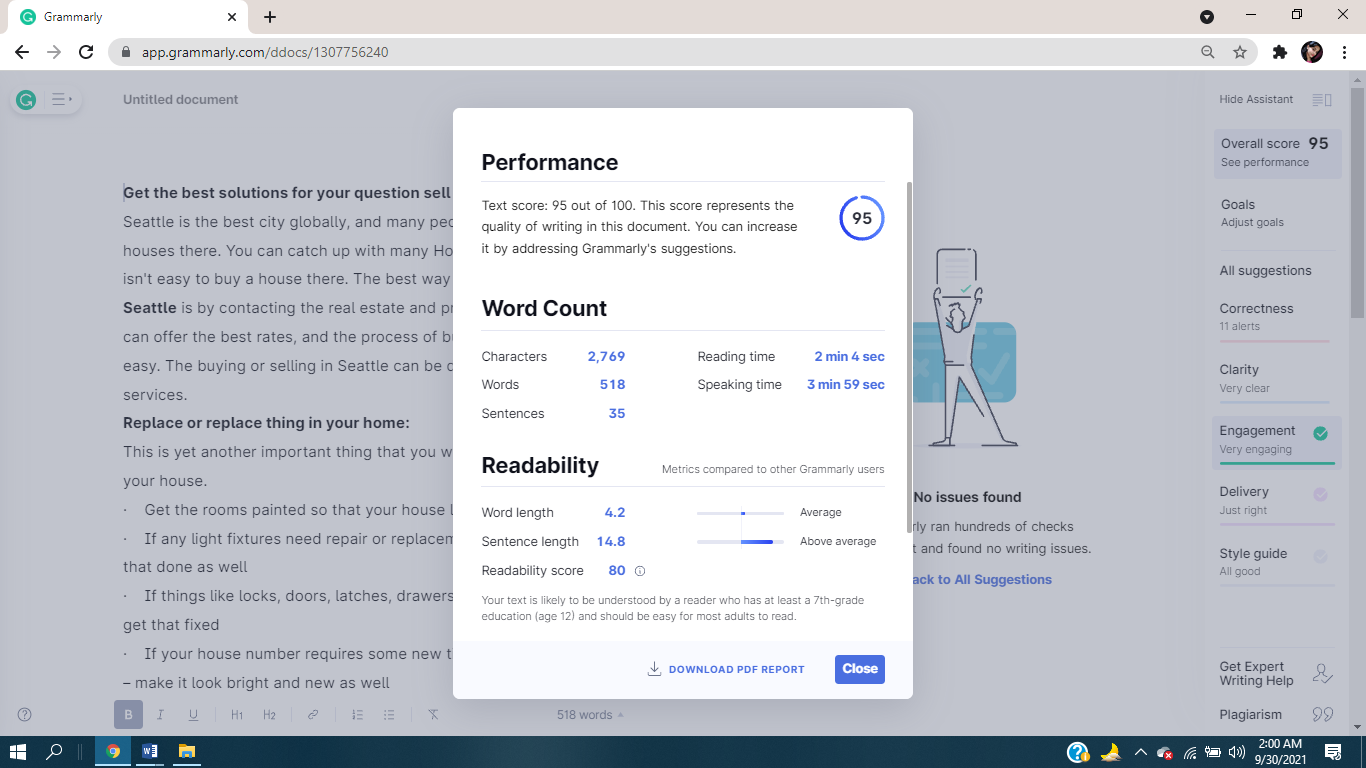Click the circular 95 score indicator
Viewport: 1366px width, 768px height.
point(862,218)
